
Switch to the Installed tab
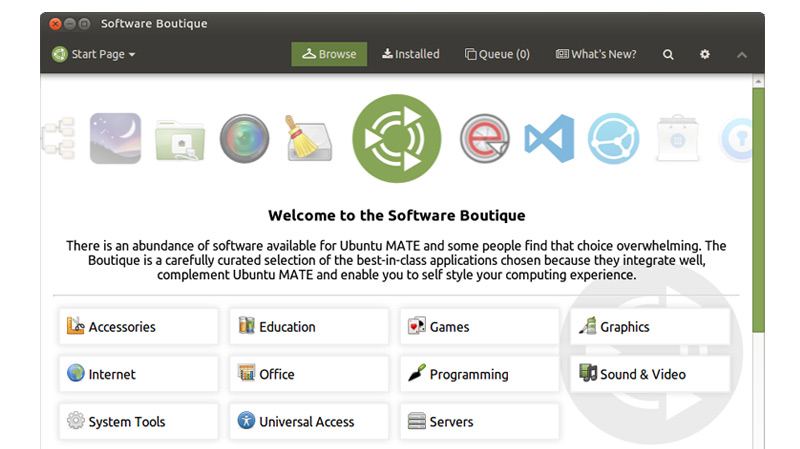[411, 54]
